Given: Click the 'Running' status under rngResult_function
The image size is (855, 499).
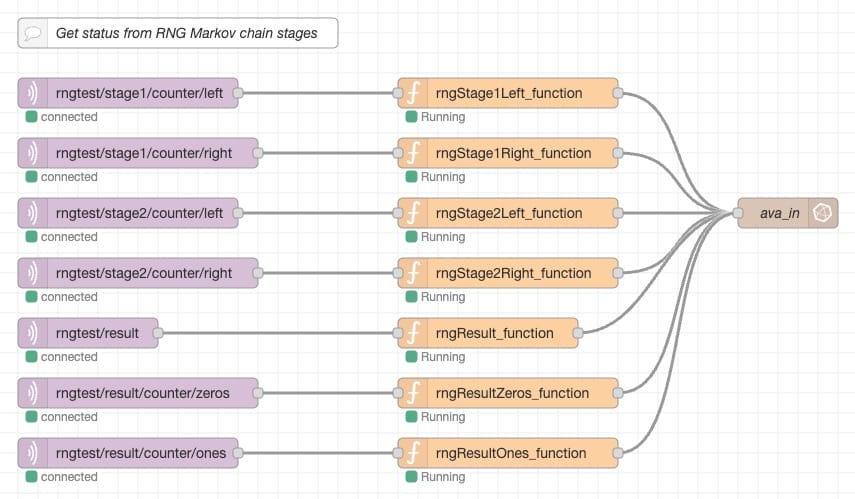Looking at the screenshot, I should click(443, 357).
